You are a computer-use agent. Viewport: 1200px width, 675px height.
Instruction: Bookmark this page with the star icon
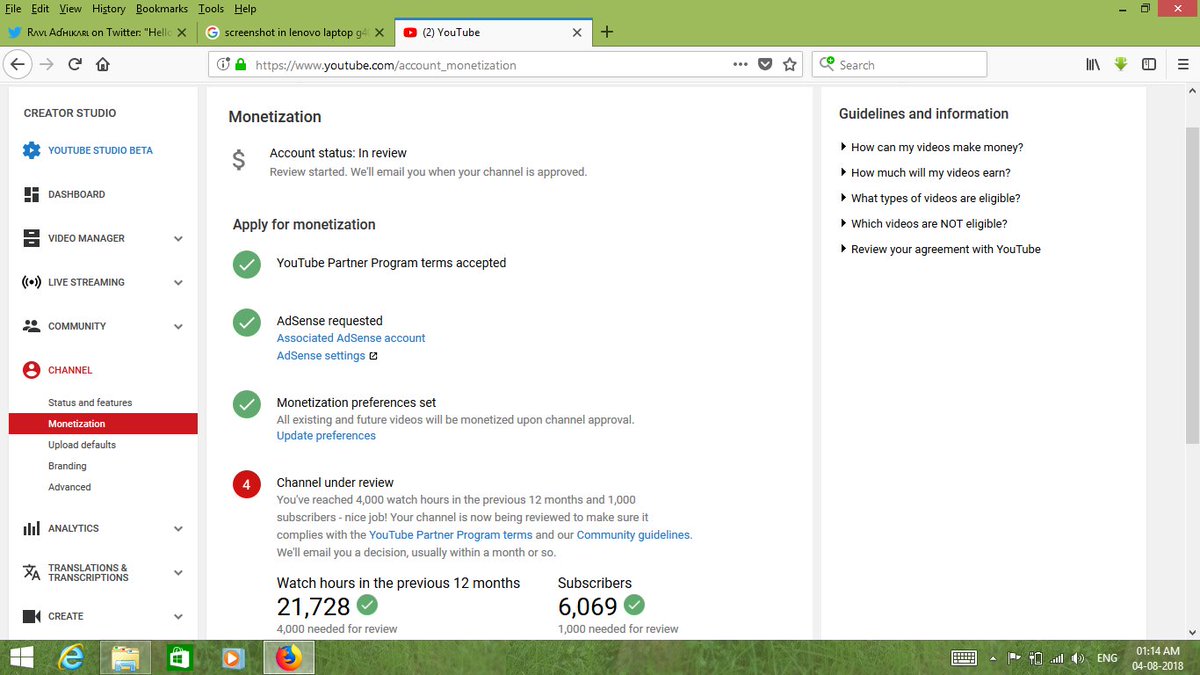pyautogui.click(x=790, y=64)
